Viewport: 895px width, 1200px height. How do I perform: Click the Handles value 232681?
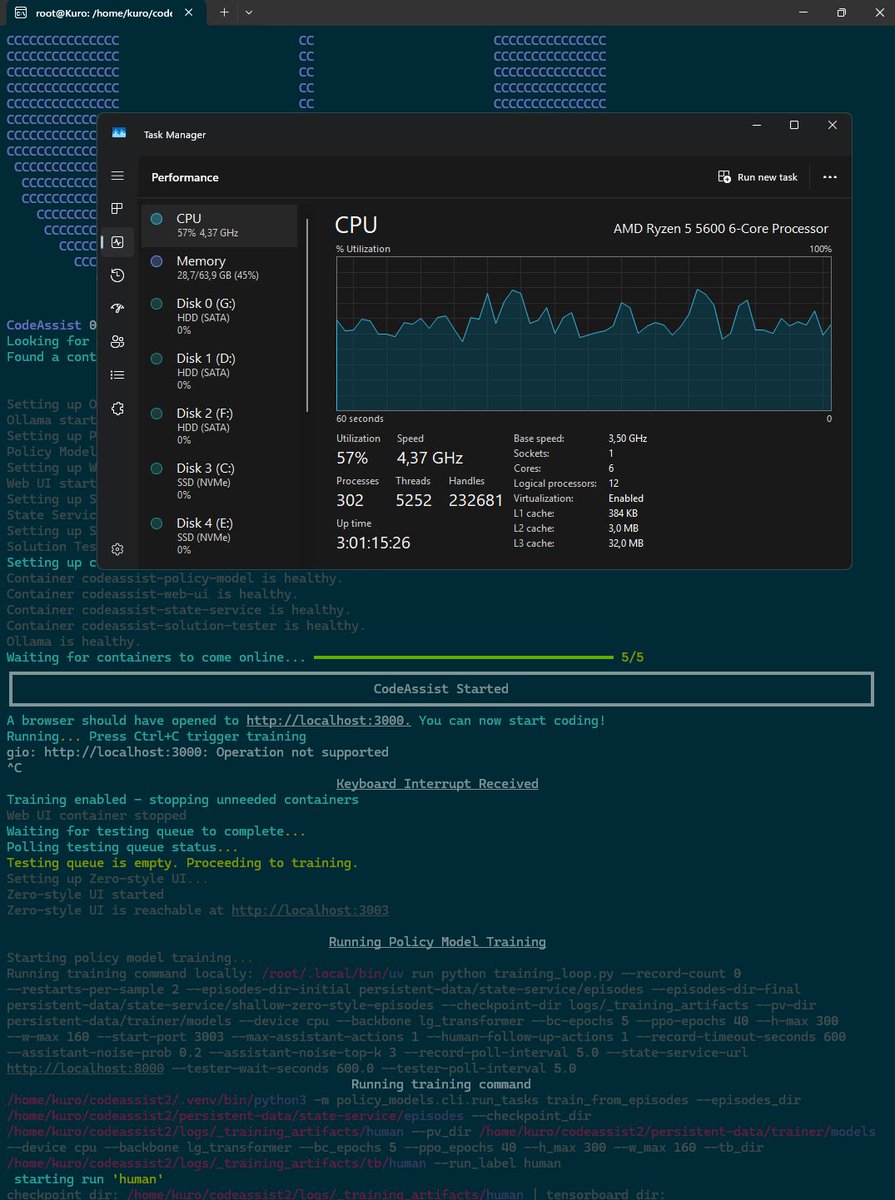pyautogui.click(x=476, y=500)
